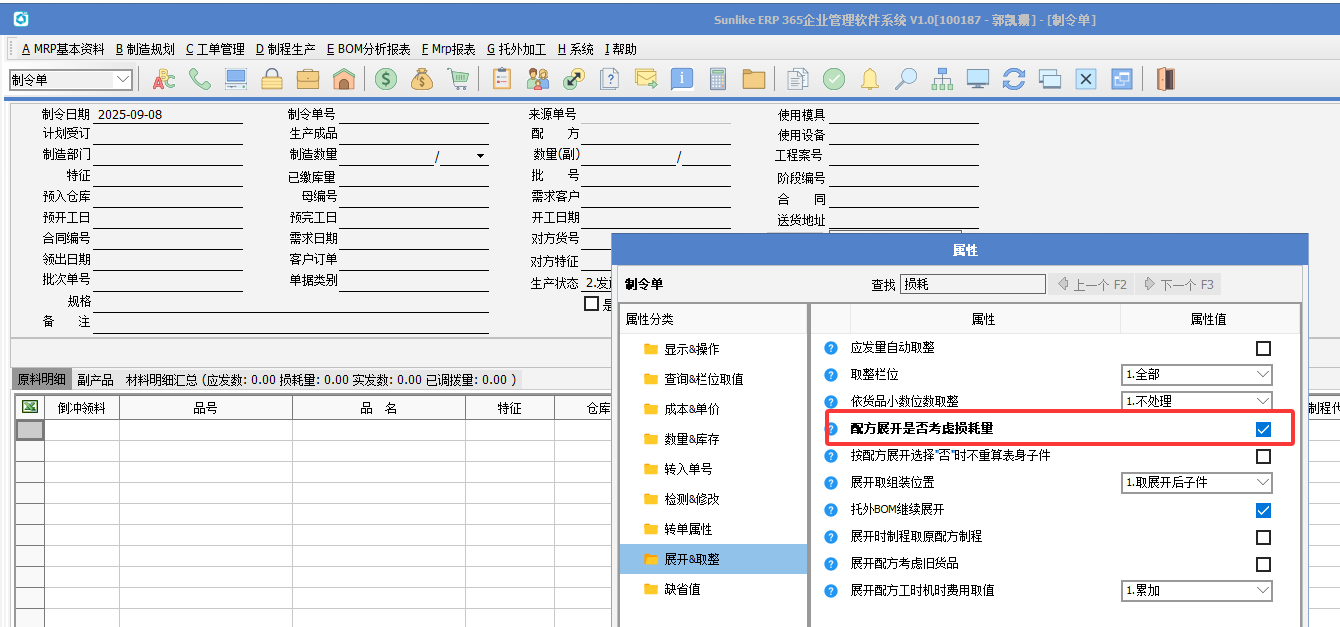
Task: Click the green dollar coin icon
Action: 386,79
